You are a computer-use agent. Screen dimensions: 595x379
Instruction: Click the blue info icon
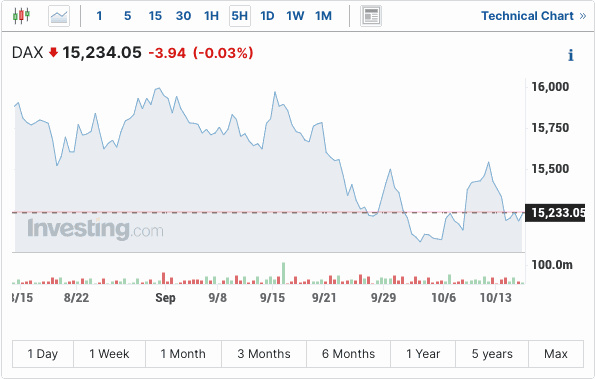[x=571, y=55]
